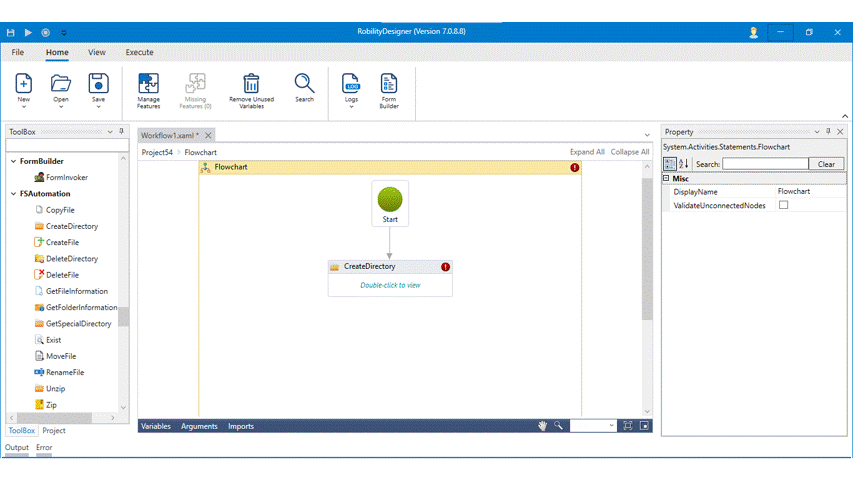853x480 pixels.
Task: Click the Manage Features icon
Action: click(x=148, y=84)
